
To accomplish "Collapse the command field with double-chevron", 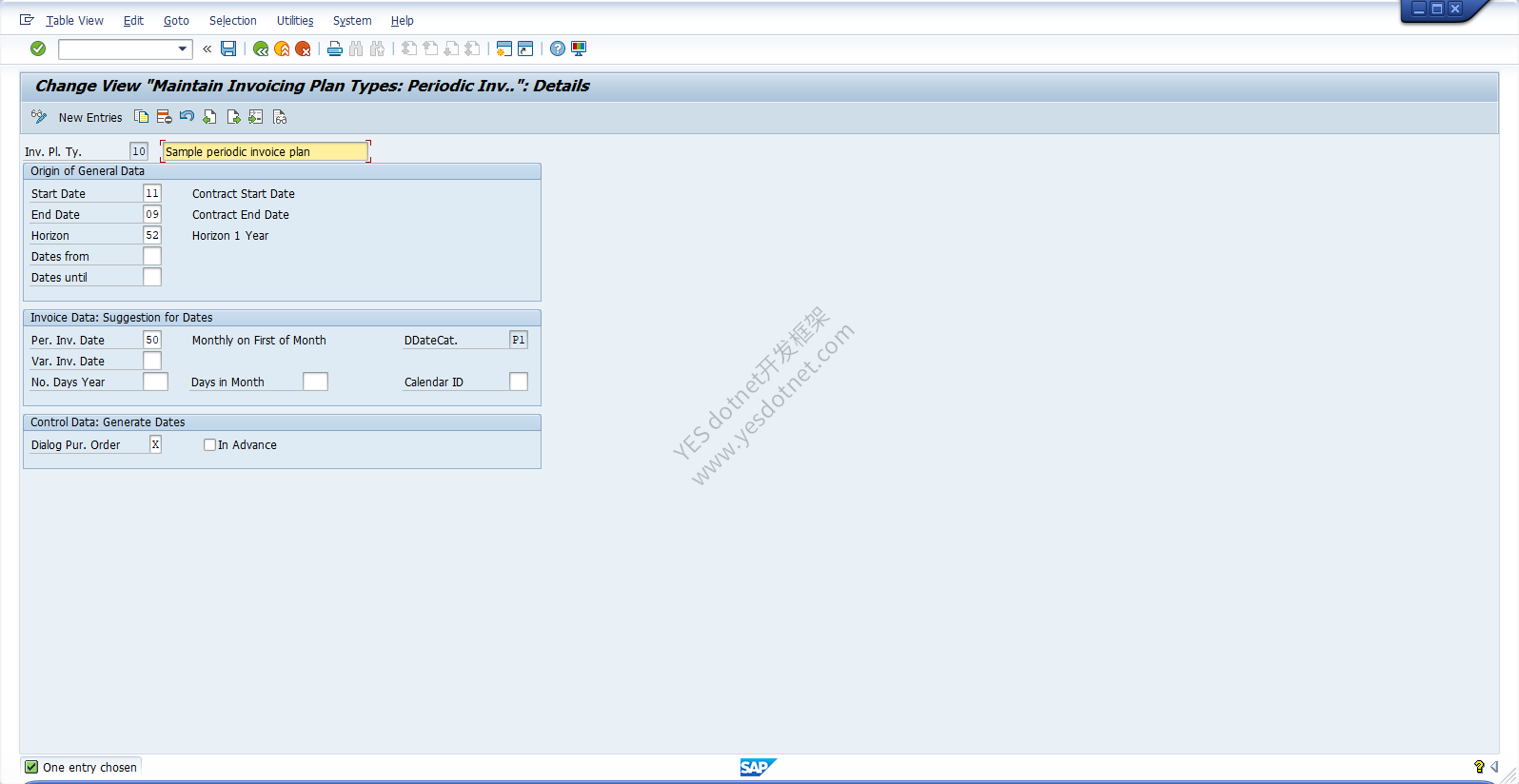I will [x=207, y=49].
